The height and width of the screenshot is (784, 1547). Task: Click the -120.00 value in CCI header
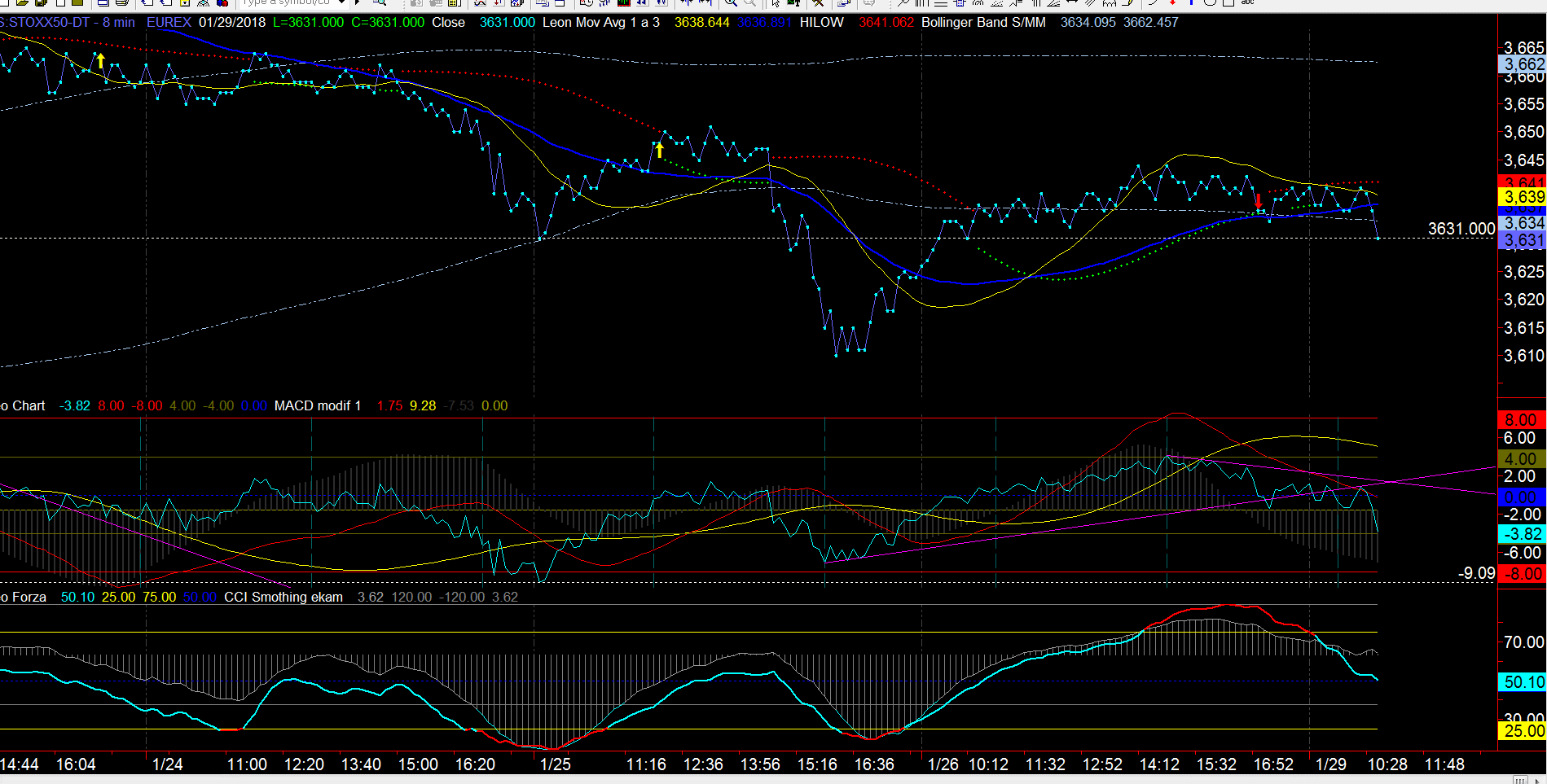pos(462,597)
